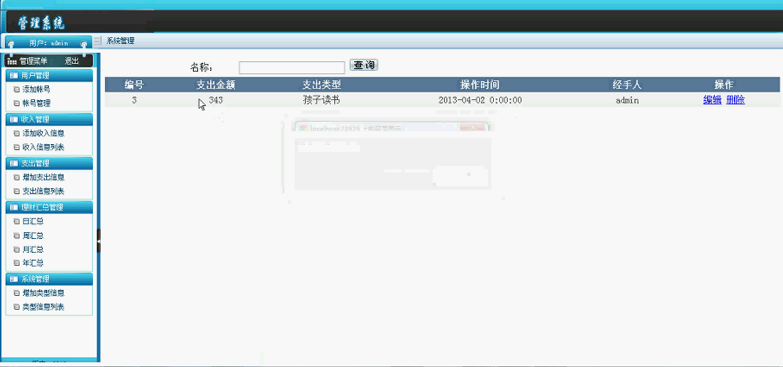This screenshot has width=783, height=367.
Task: Open 添加收入信息 page
Action: [x=43, y=133]
